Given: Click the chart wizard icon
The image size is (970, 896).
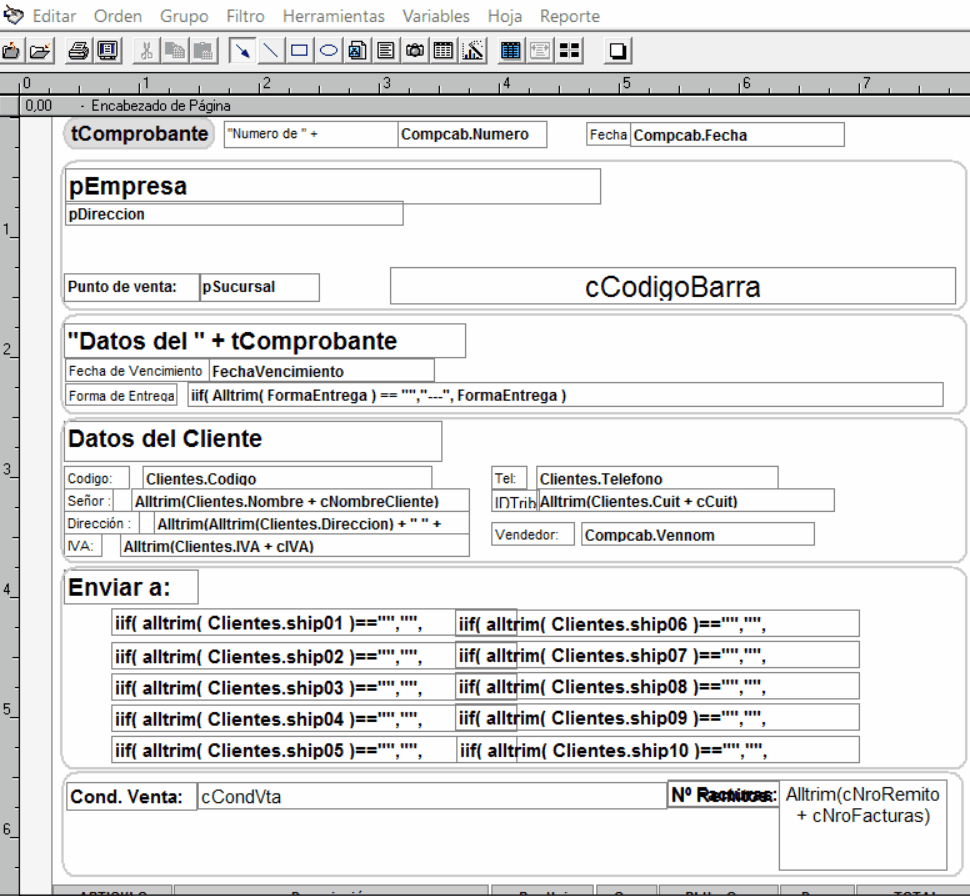Looking at the screenshot, I should [x=473, y=51].
